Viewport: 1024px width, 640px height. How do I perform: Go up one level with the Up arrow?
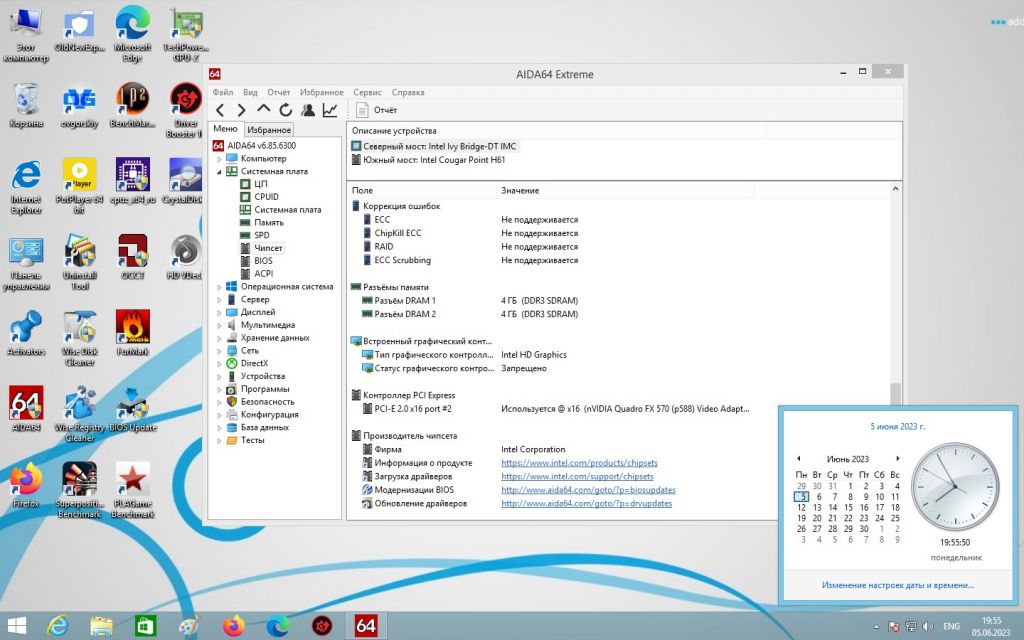click(x=263, y=110)
